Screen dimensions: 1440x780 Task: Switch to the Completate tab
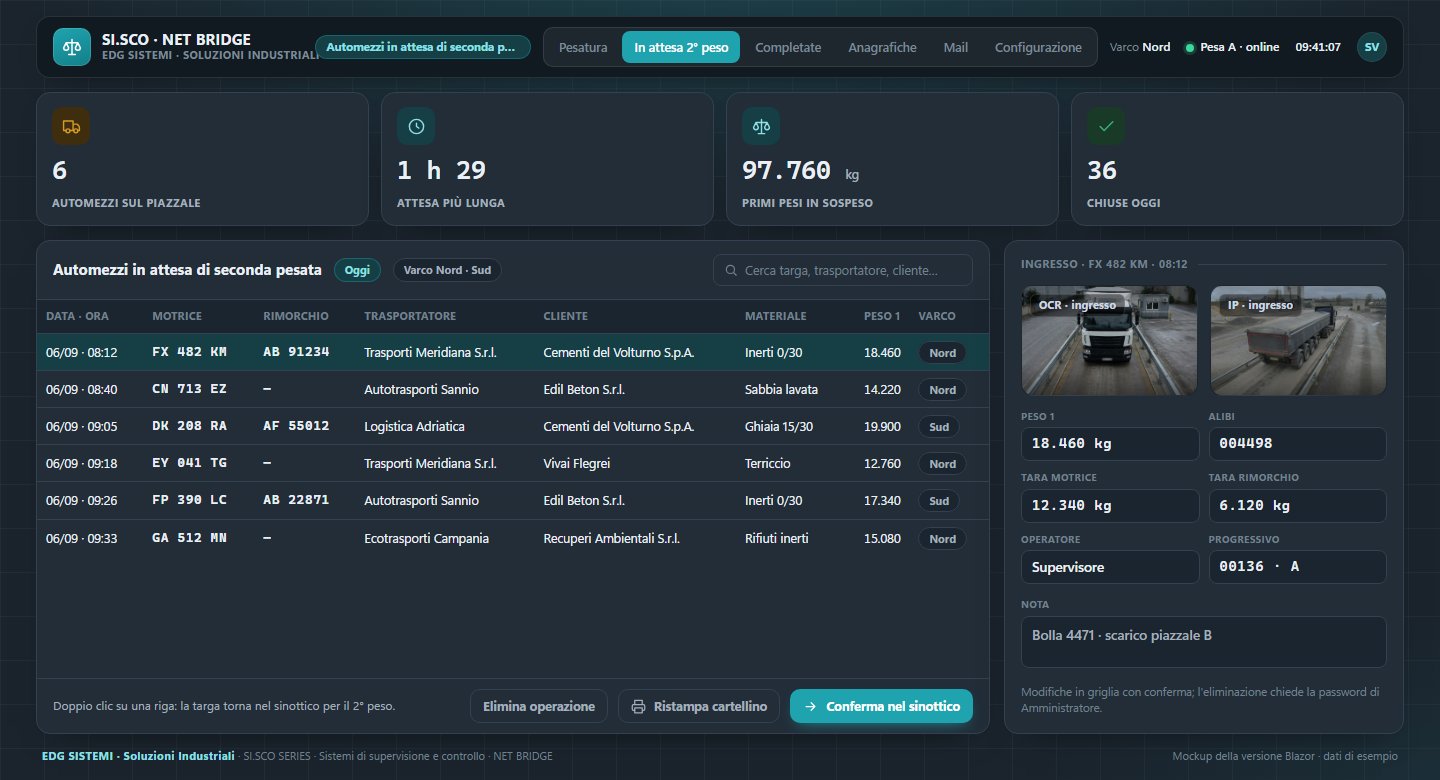(788, 47)
